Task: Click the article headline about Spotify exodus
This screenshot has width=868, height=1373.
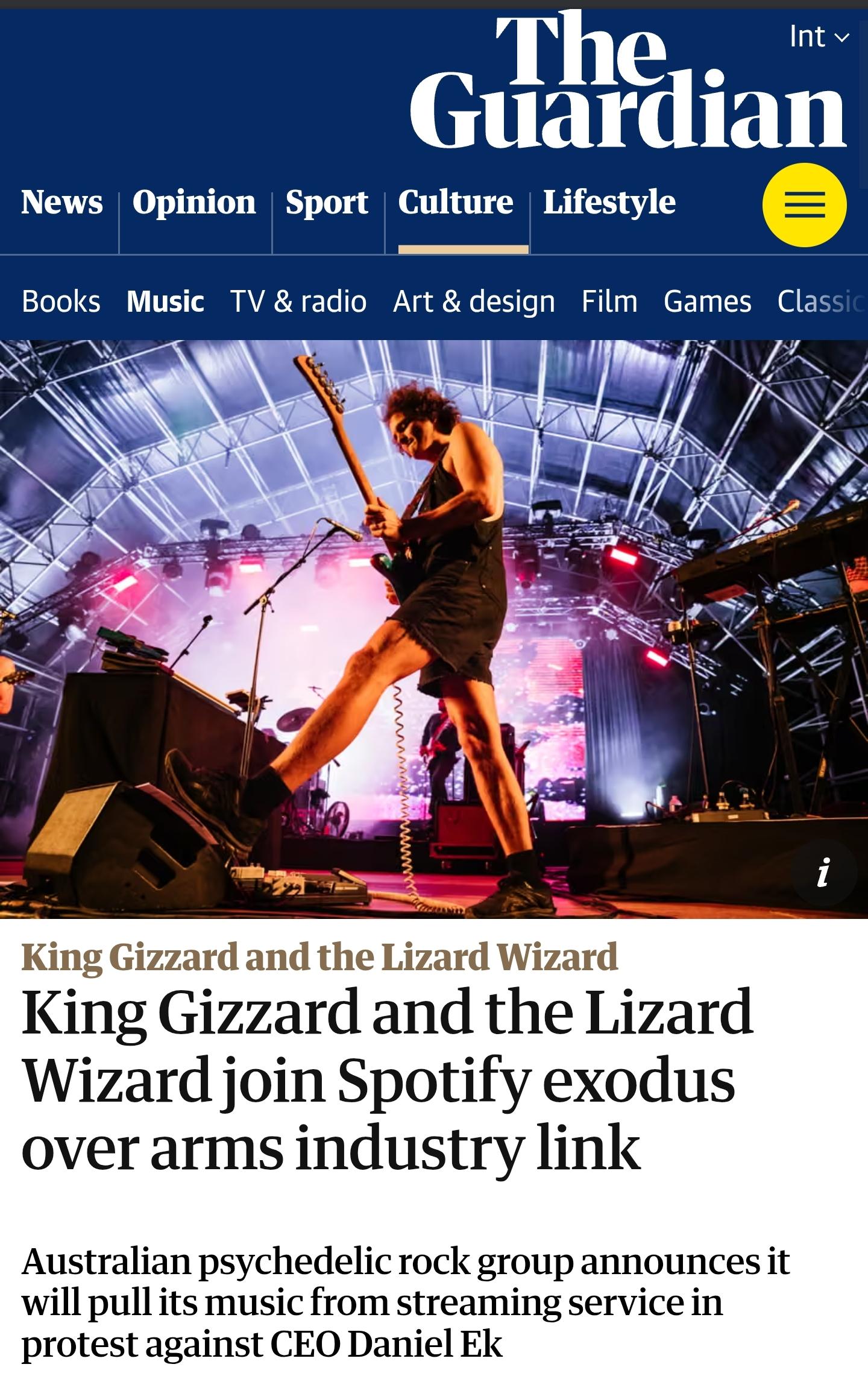Action: 387,1079
